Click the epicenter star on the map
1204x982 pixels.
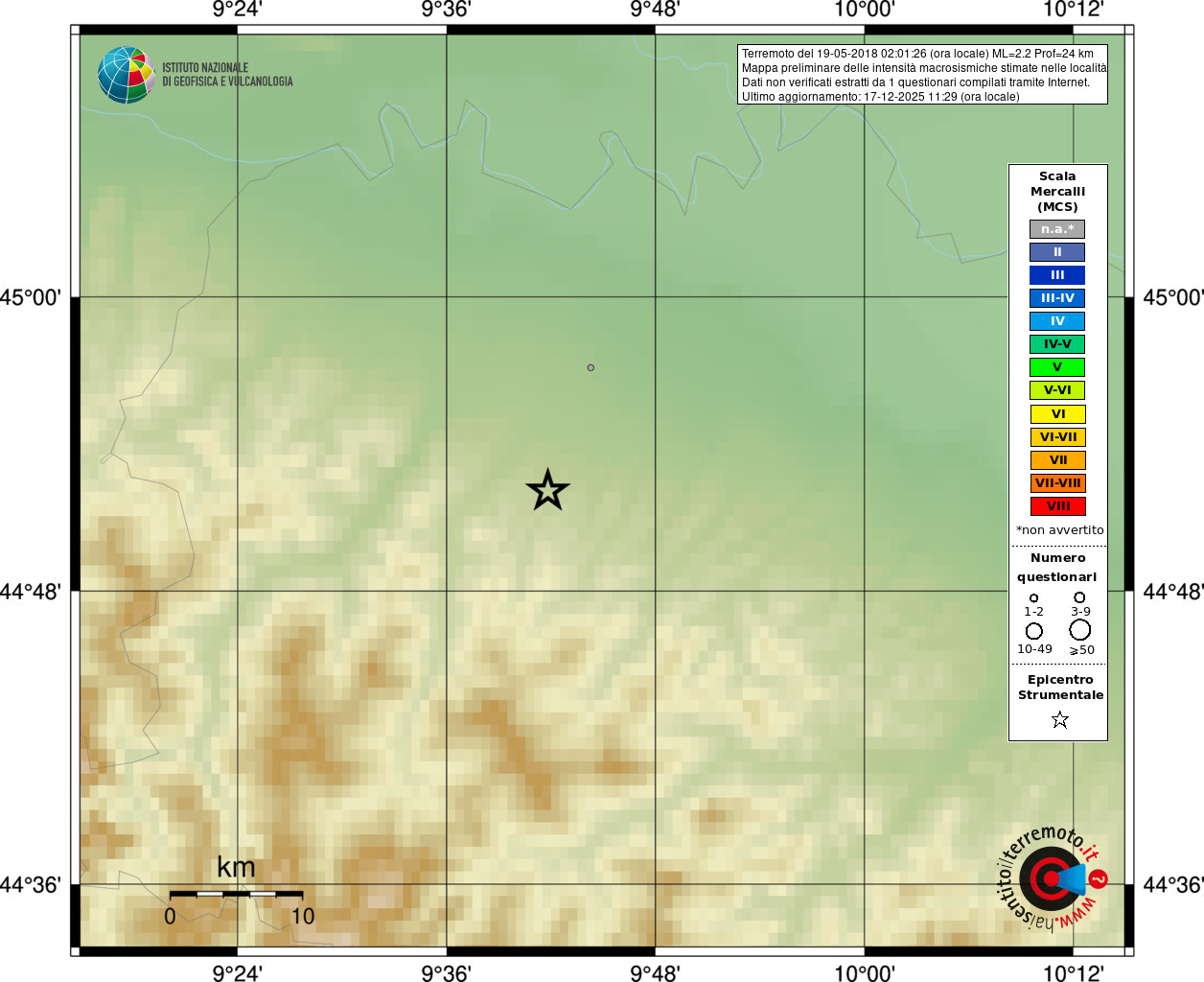pos(547,490)
